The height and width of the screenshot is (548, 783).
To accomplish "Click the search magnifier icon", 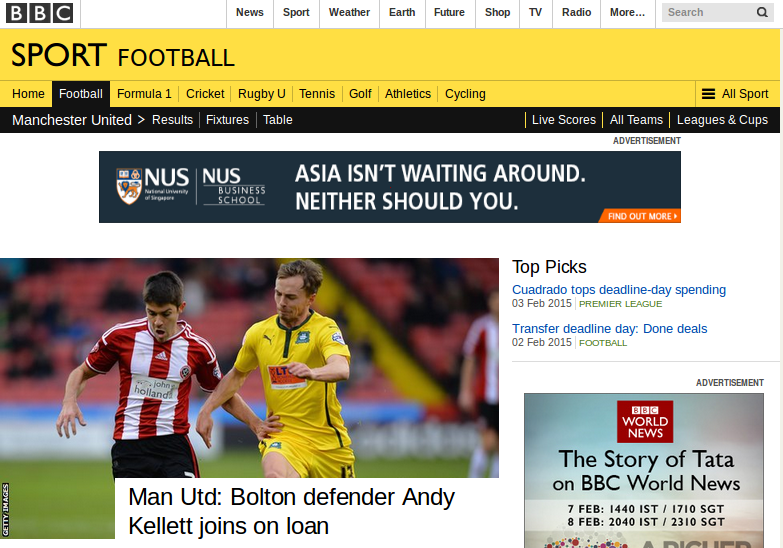I will tap(762, 12).
